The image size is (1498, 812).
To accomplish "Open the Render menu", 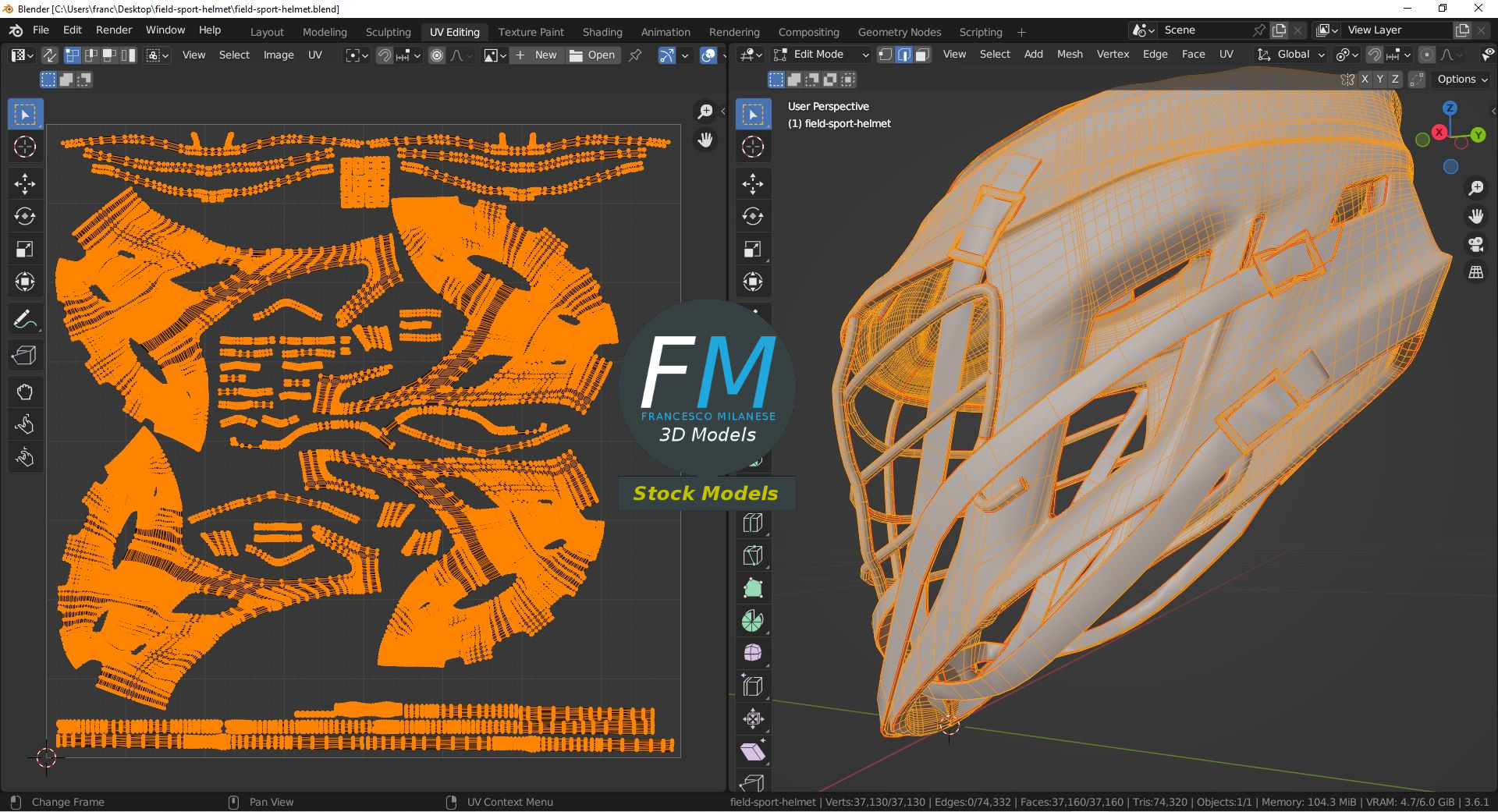I will click(x=114, y=30).
